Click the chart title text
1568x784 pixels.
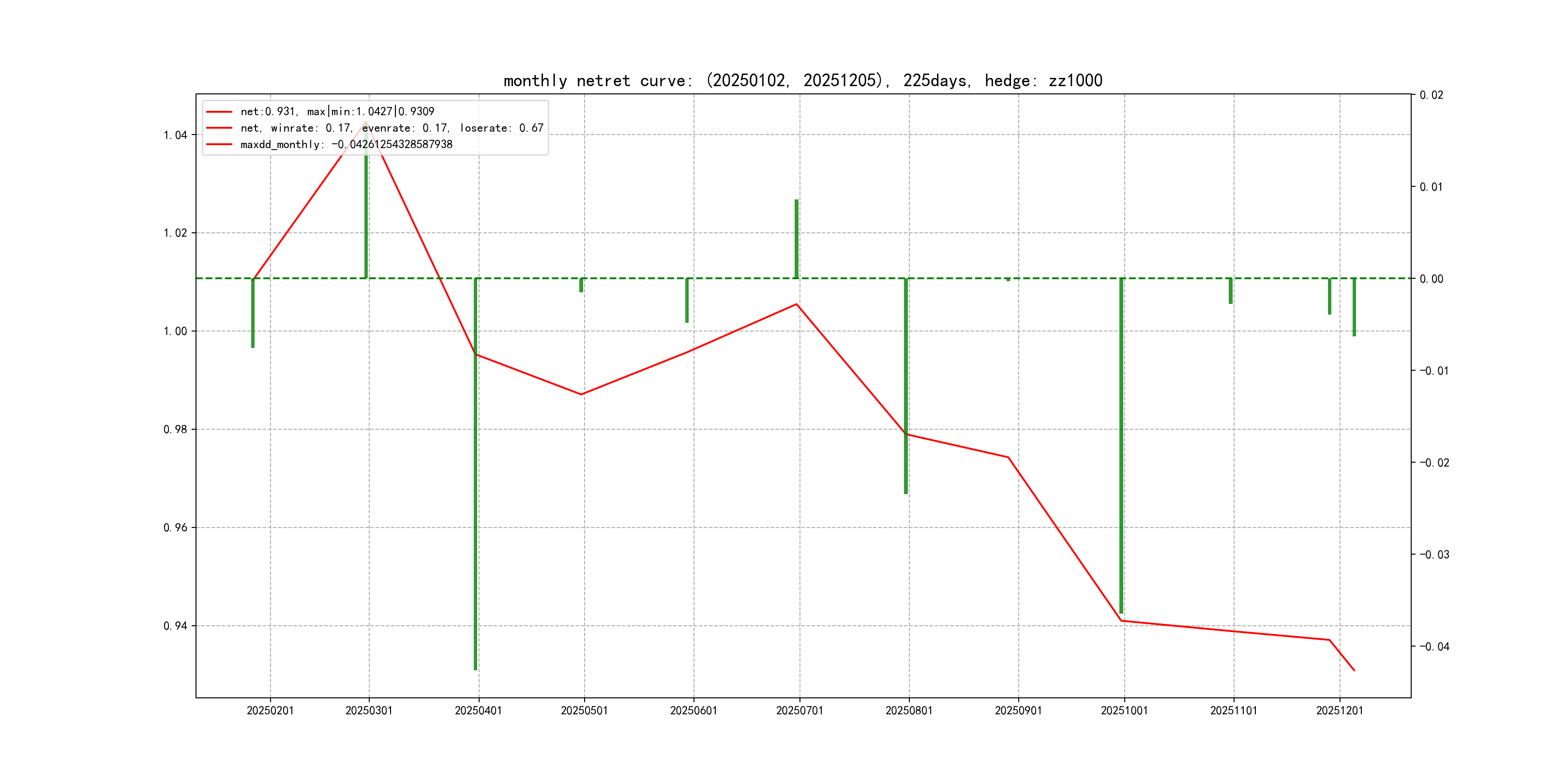[803, 80]
